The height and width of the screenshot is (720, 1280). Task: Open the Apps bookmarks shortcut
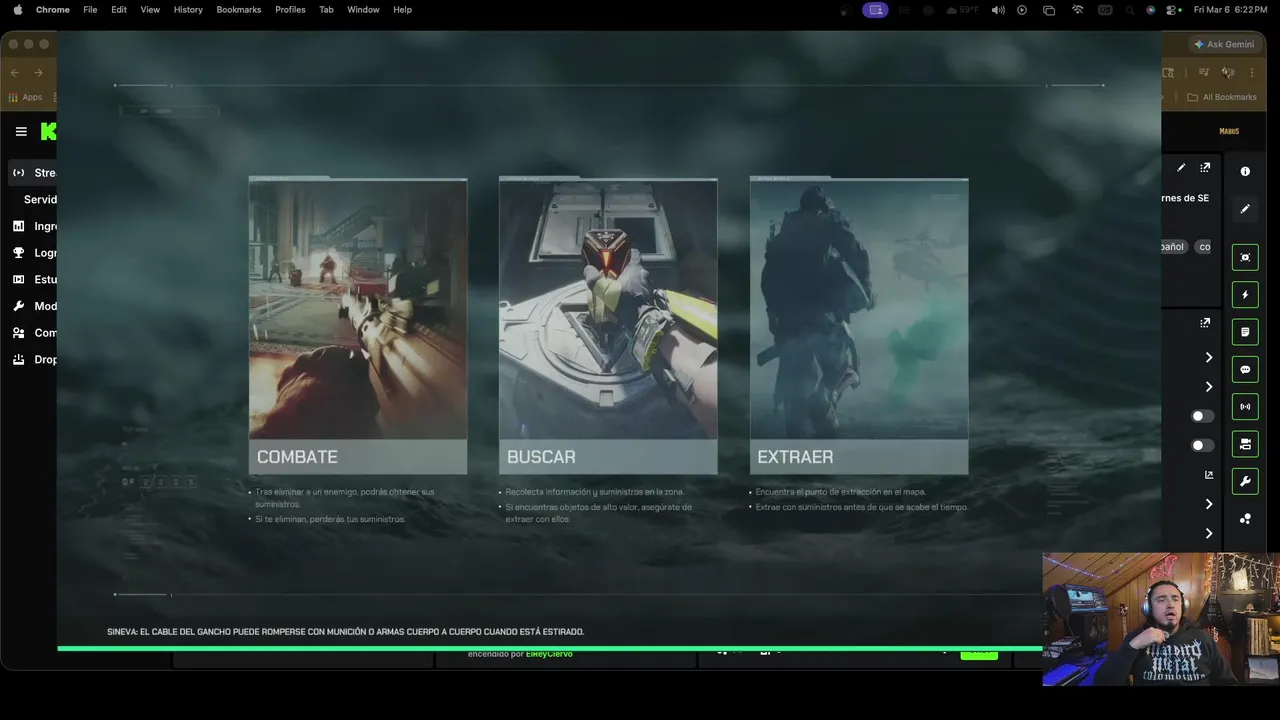[25, 97]
